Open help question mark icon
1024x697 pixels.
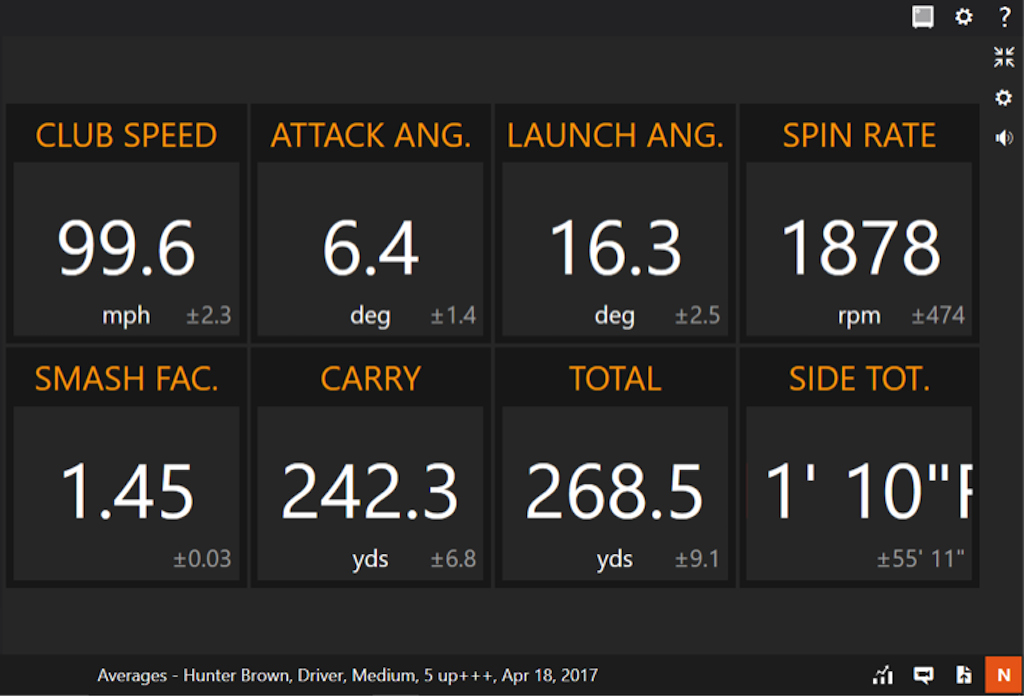[1004, 16]
